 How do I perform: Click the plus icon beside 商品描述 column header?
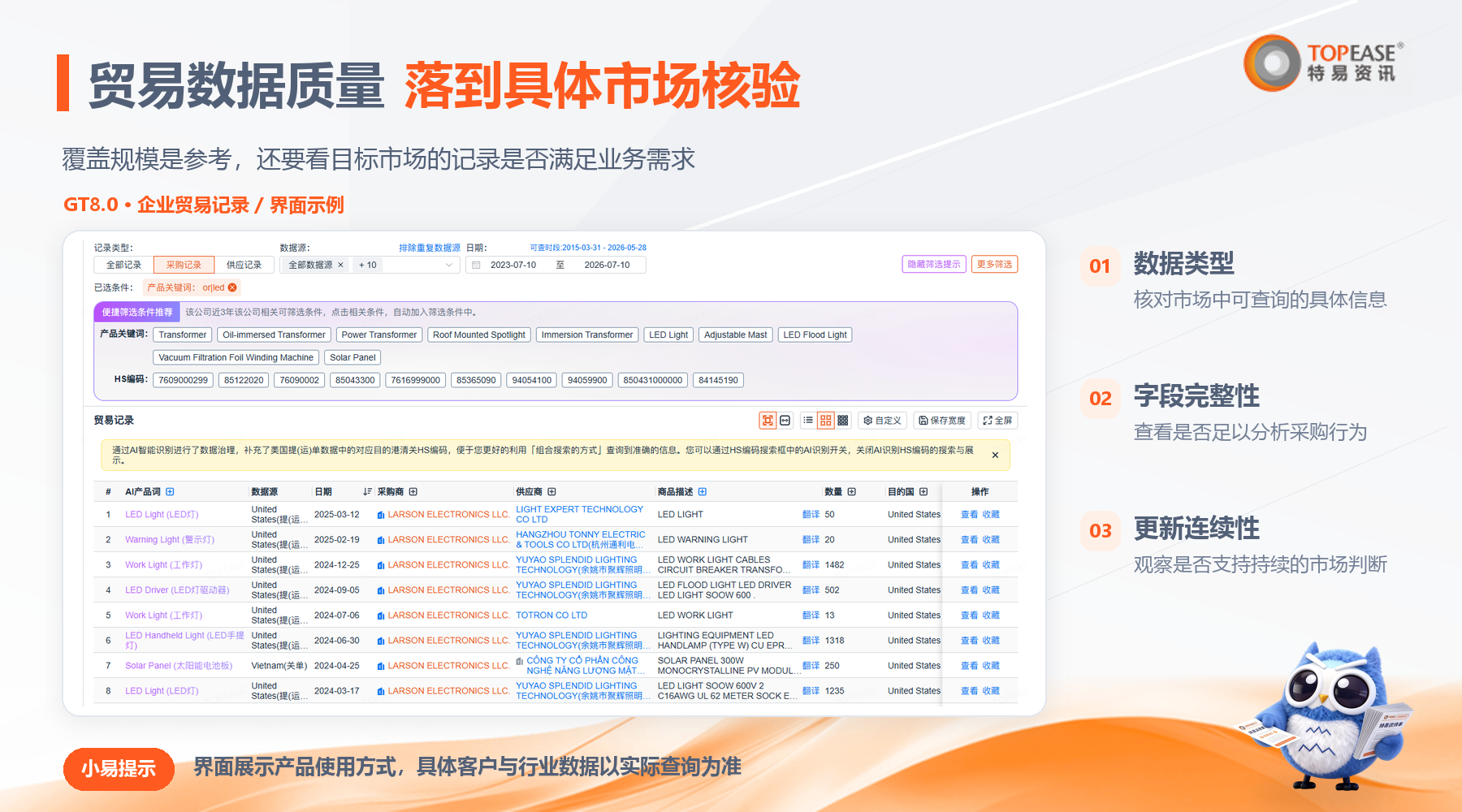point(703,492)
